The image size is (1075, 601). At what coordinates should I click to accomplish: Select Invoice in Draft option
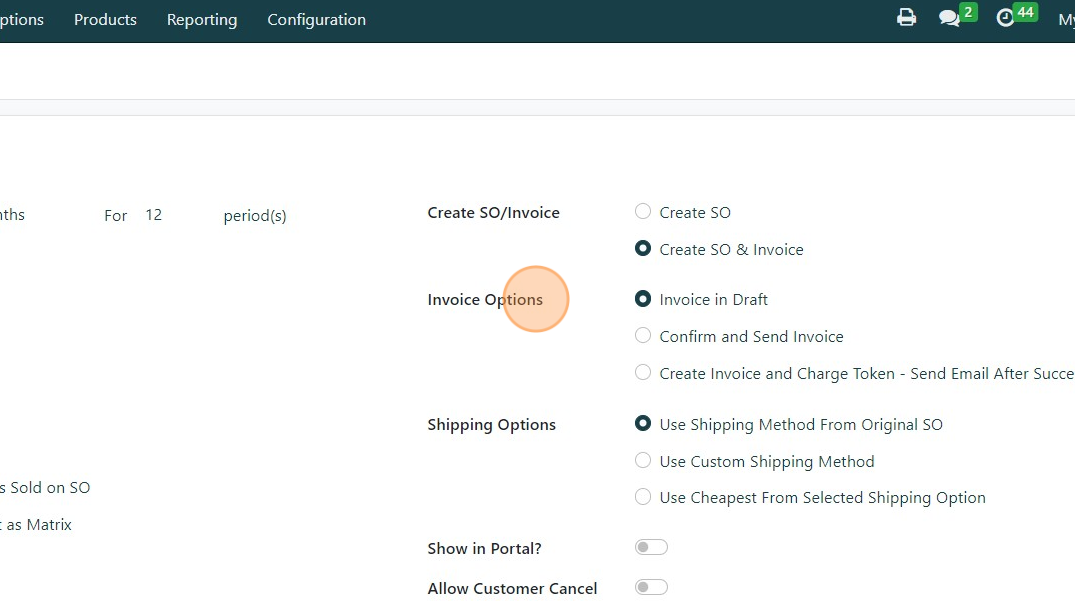643,299
